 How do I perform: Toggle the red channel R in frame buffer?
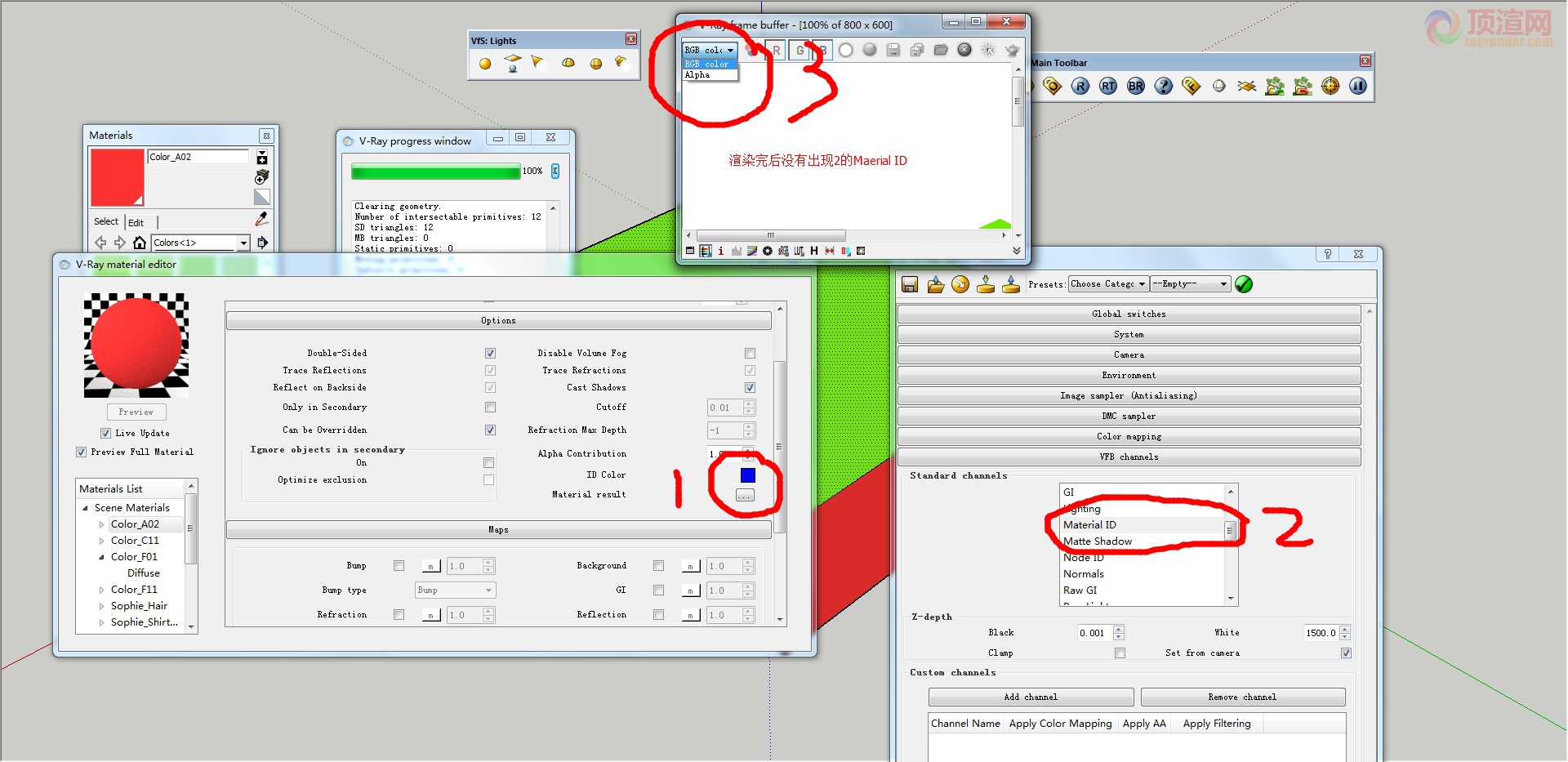(776, 51)
